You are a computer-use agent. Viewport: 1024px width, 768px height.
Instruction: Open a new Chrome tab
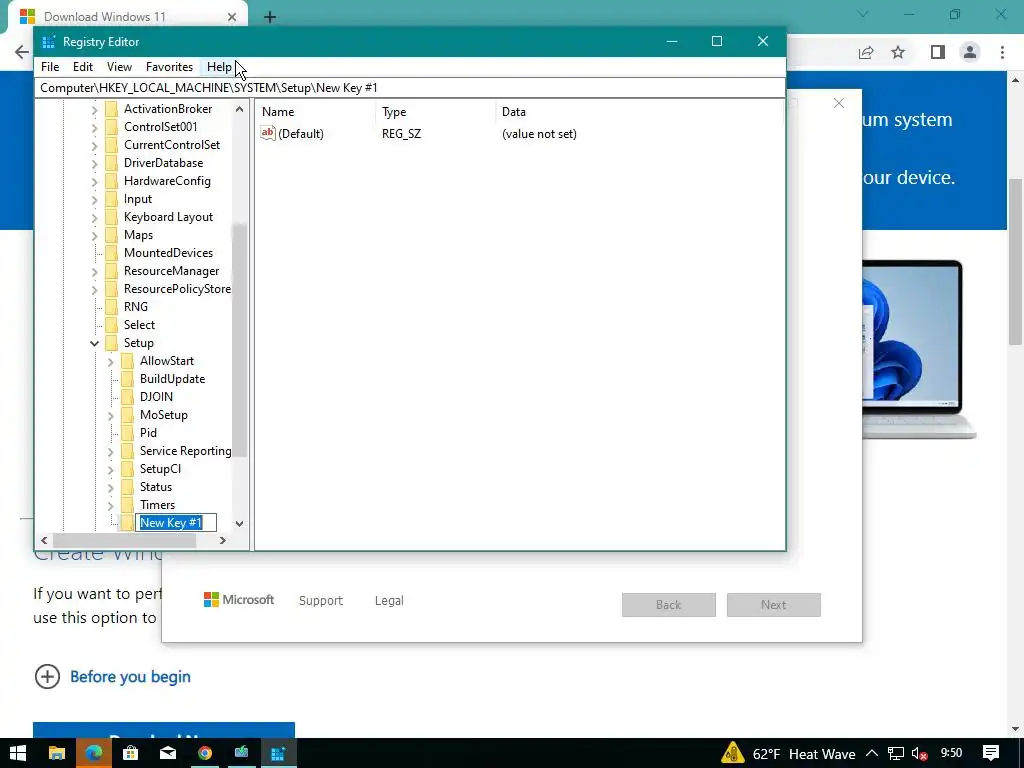pos(270,18)
